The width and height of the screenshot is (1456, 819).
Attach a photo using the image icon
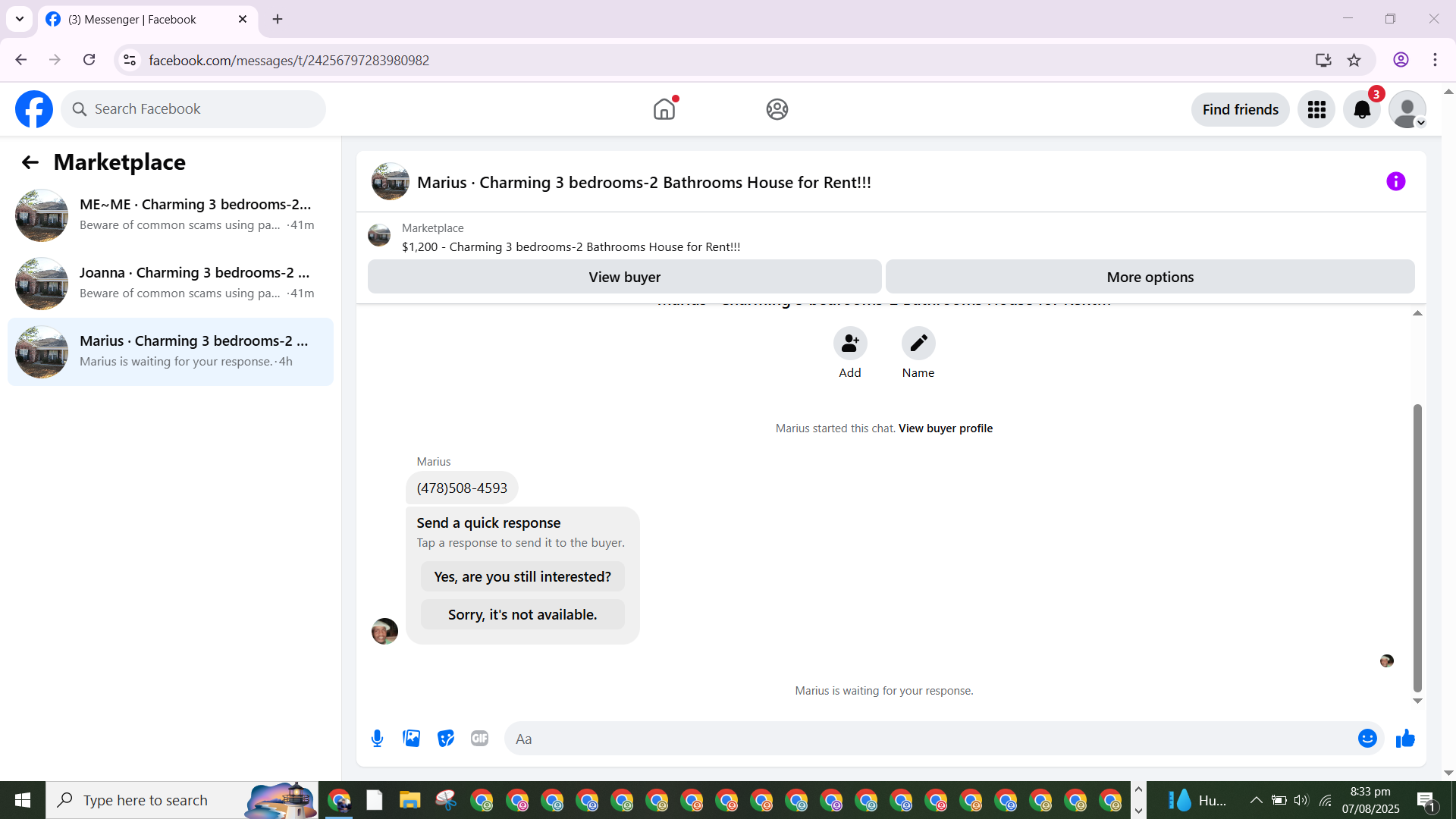click(412, 739)
